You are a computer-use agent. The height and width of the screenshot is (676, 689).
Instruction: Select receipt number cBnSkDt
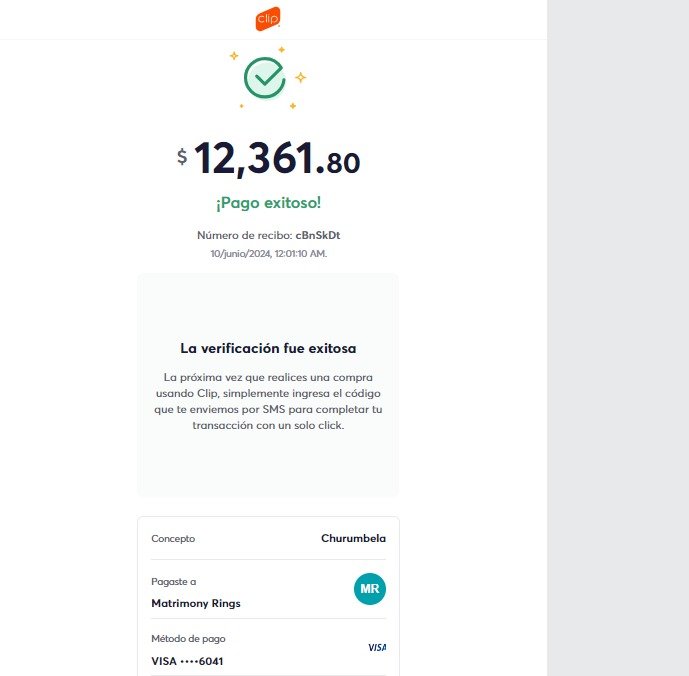(325, 235)
